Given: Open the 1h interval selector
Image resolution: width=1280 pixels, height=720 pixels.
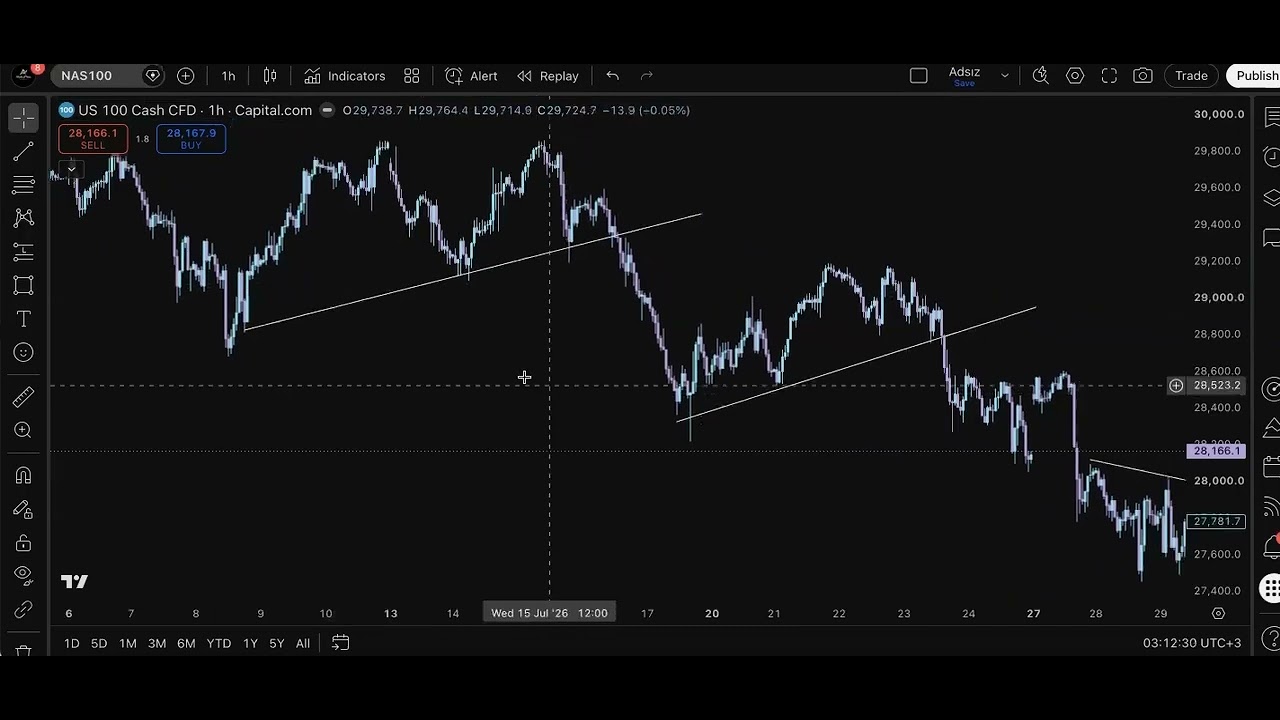Looking at the screenshot, I should click(228, 76).
